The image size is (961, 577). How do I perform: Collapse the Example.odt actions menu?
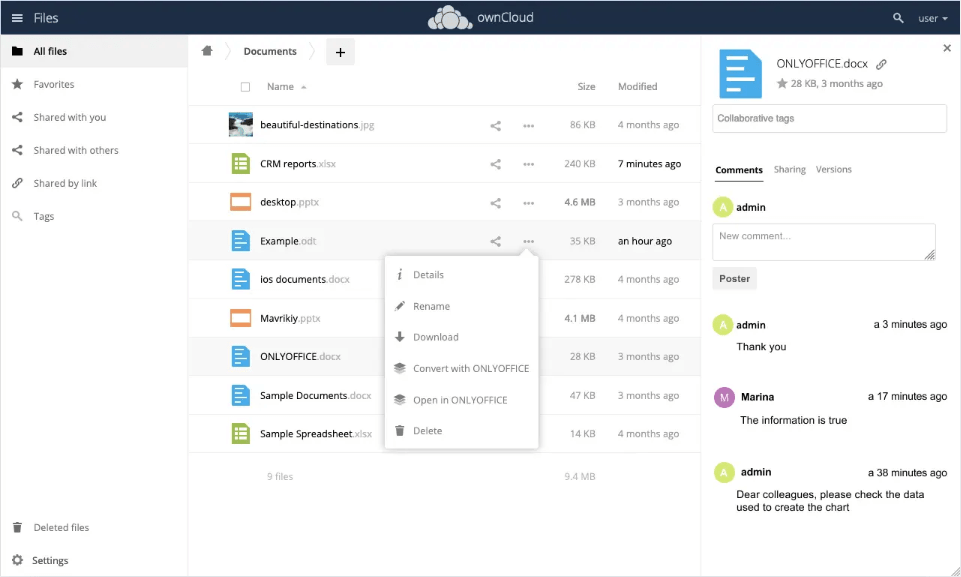pos(528,242)
